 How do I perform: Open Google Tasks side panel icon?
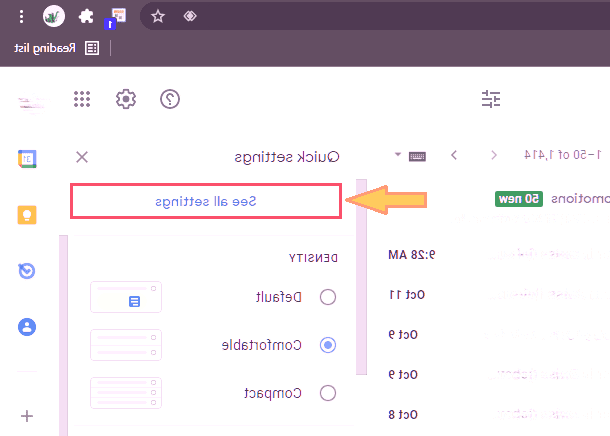28,271
